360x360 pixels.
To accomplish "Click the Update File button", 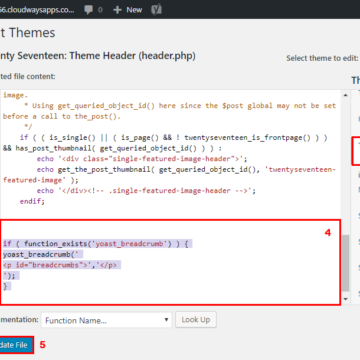I will click(16, 345).
